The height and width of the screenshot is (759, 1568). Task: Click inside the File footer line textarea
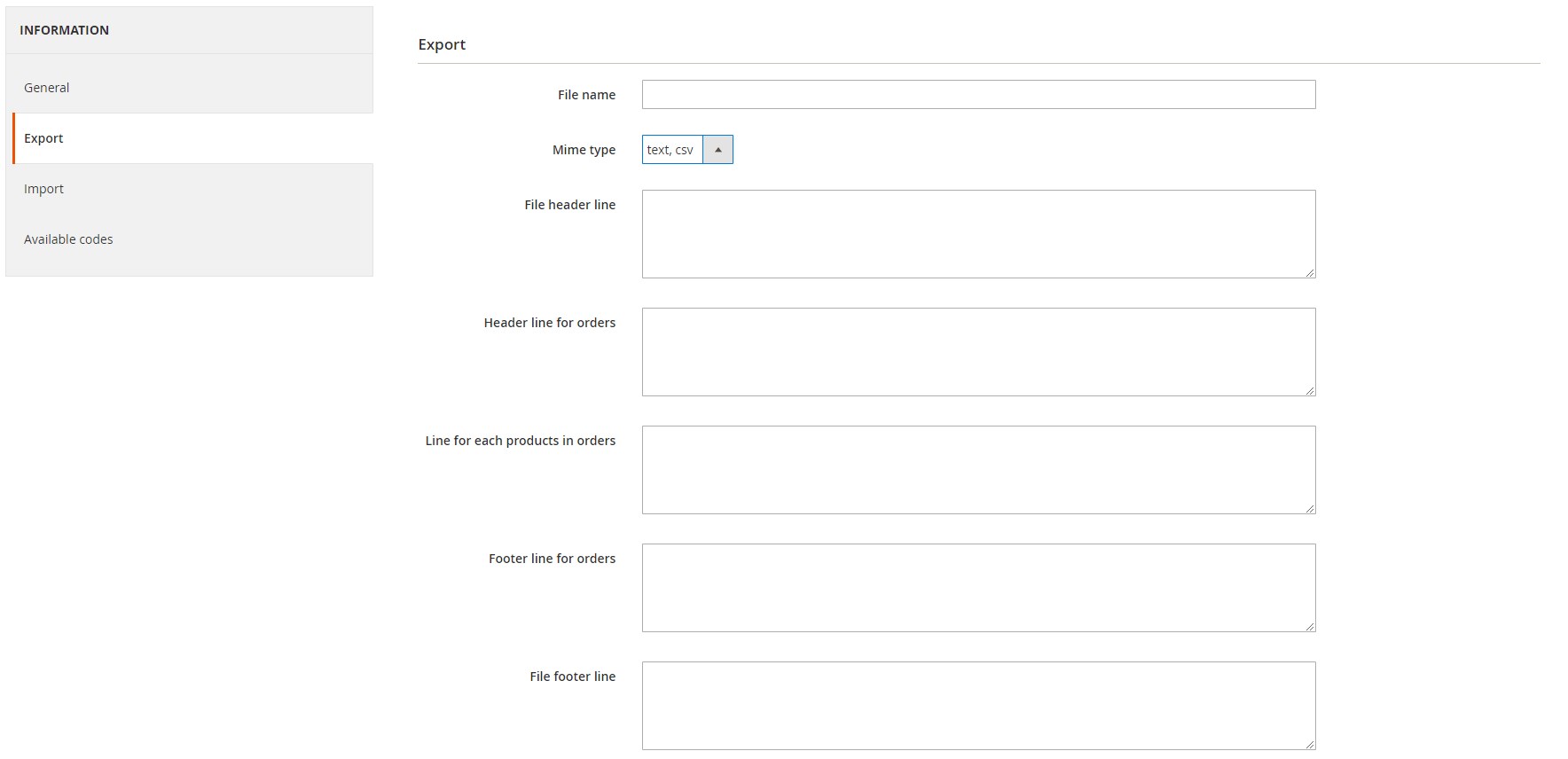[978, 706]
